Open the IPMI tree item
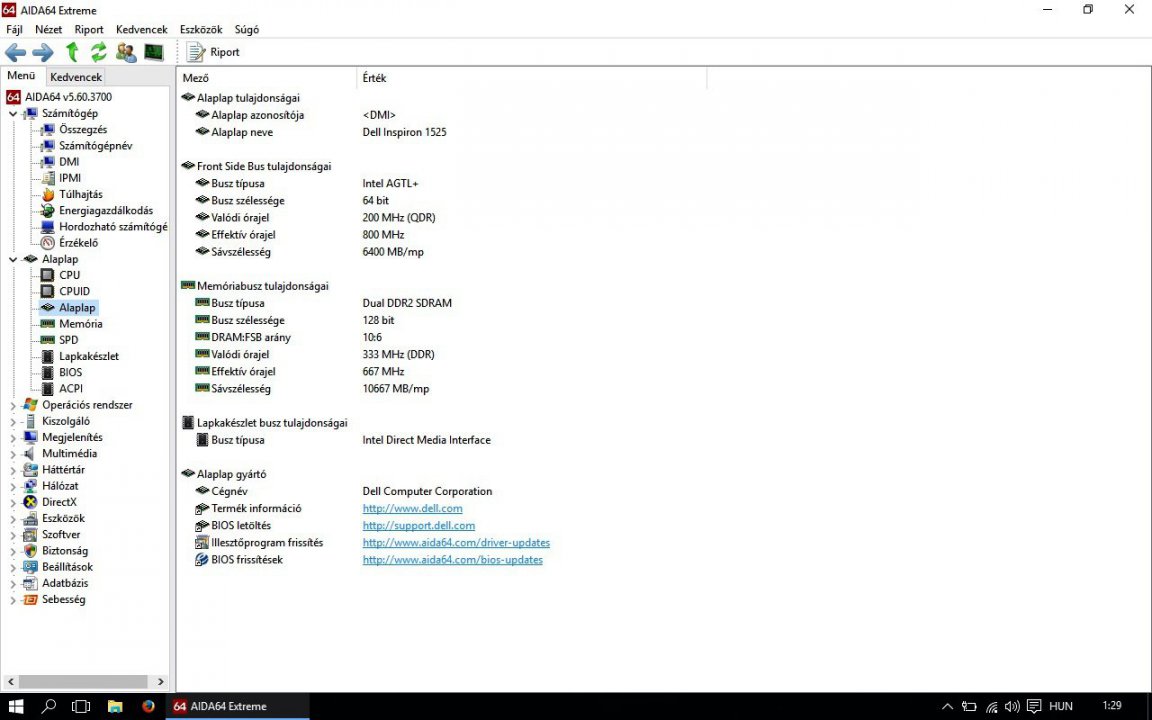This screenshot has height=720, width=1152. (70, 178)
